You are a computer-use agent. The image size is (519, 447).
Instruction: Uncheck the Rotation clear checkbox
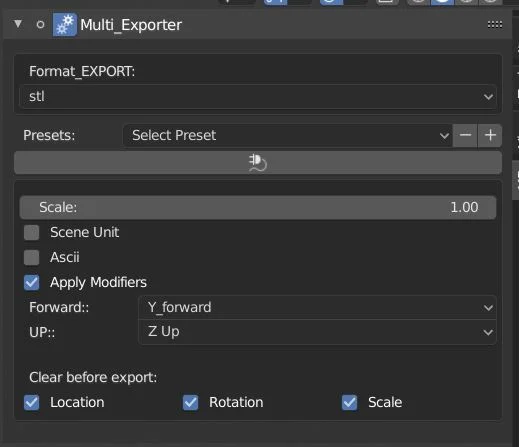click(x=190, y=402)
